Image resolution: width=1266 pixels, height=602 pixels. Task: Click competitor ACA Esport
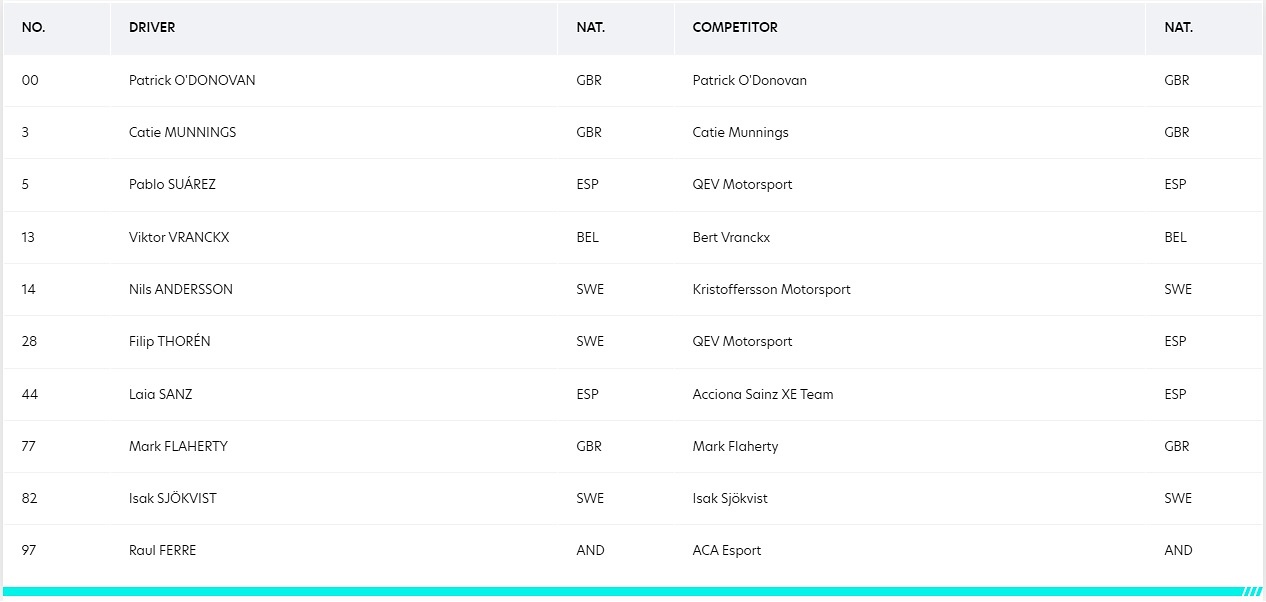[727, 550]
